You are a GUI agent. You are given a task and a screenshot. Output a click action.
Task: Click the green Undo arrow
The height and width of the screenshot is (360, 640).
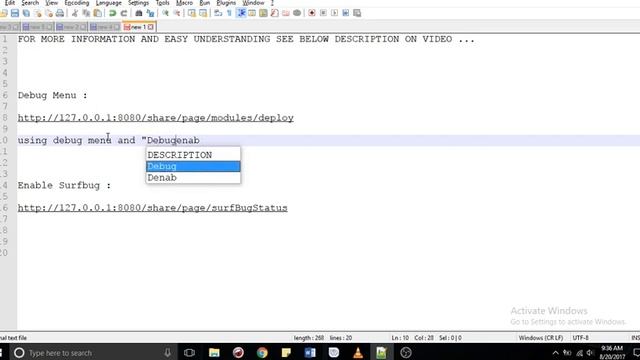click(x=112, y=13)
